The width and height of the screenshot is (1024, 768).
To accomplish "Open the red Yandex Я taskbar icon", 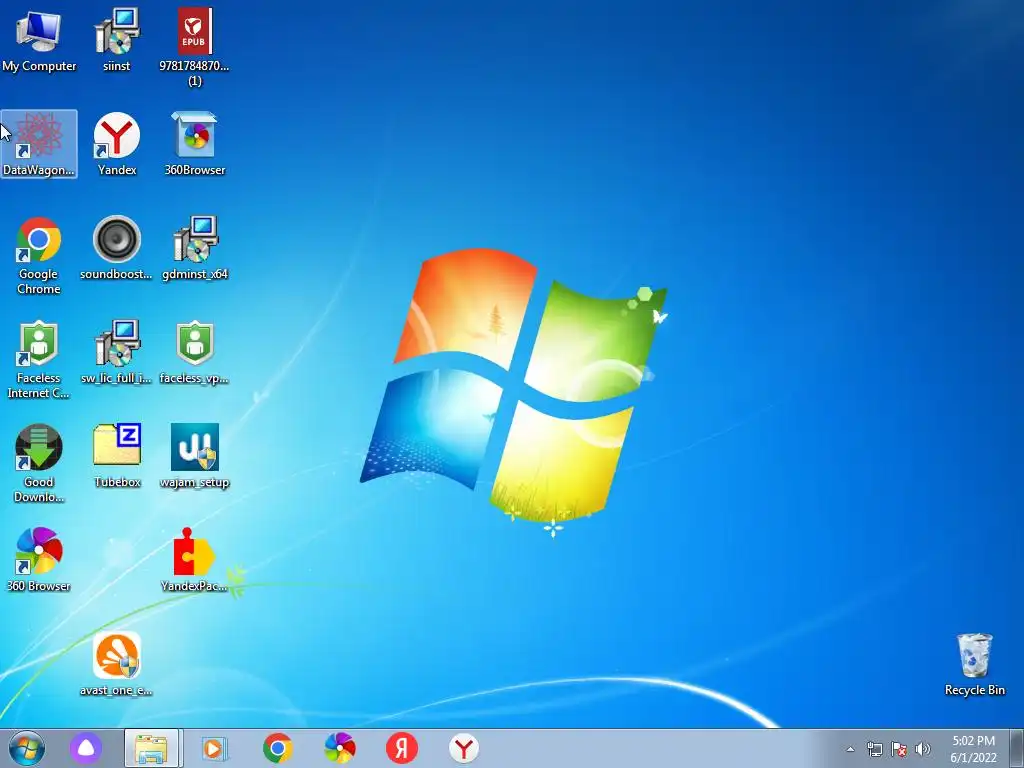I will tap(402, 748).
